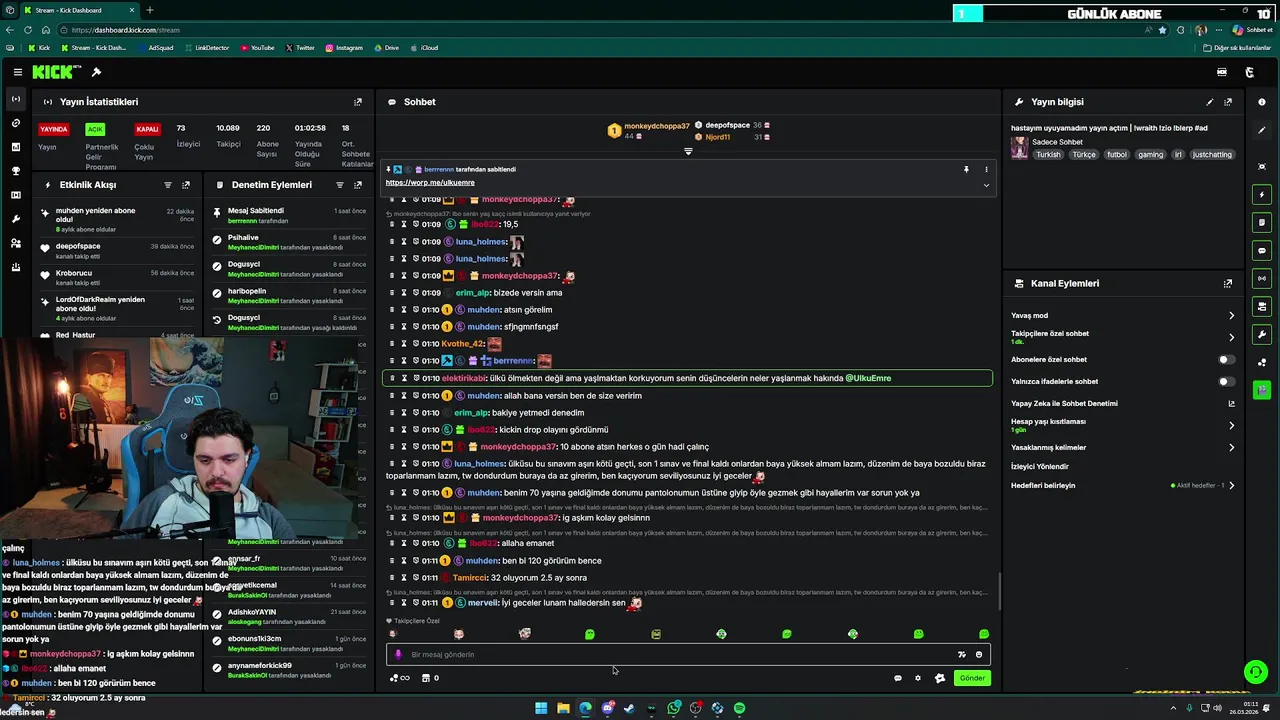
Task: Expand Hedefleri belirleyin arrow
Action: (1231, 486)
